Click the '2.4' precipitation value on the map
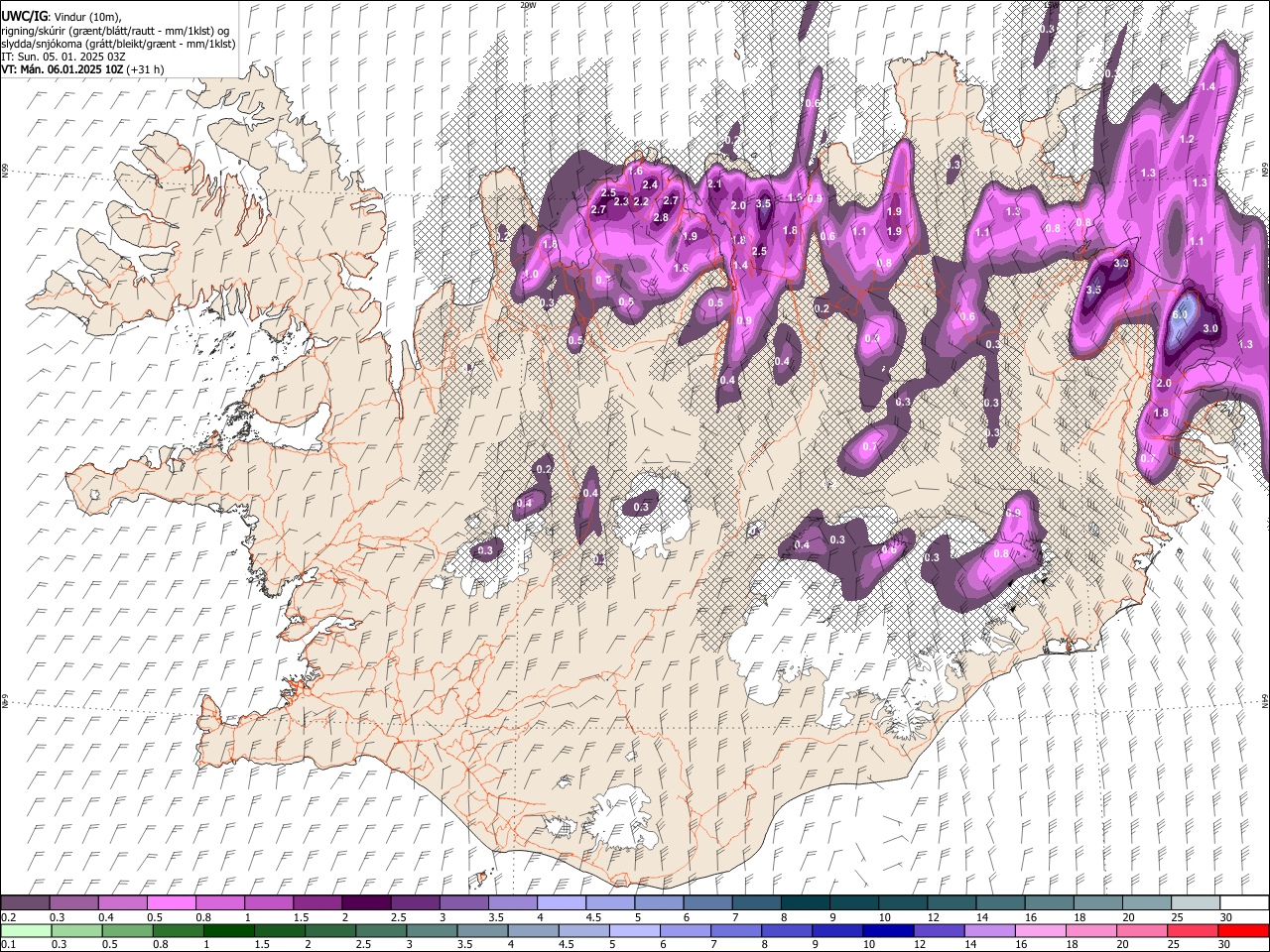 [x=651, y=184]
